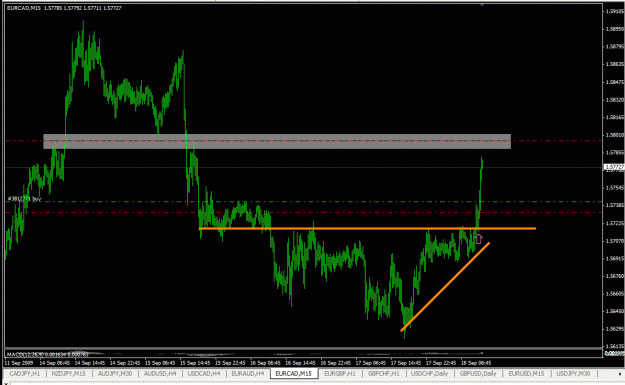The image size is (625, 385).
Task: Click the '18 Sep 06:45' time label
Action: [x=476, y=363]
